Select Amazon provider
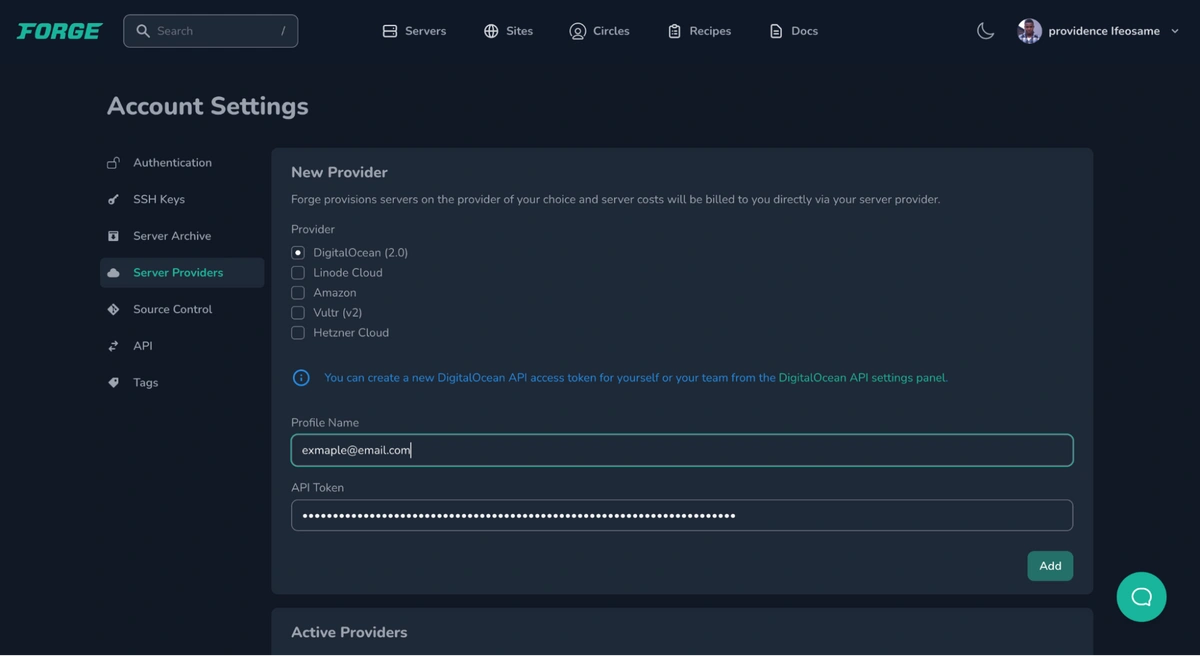The image size is (1200, 656). tap(298, 293)
